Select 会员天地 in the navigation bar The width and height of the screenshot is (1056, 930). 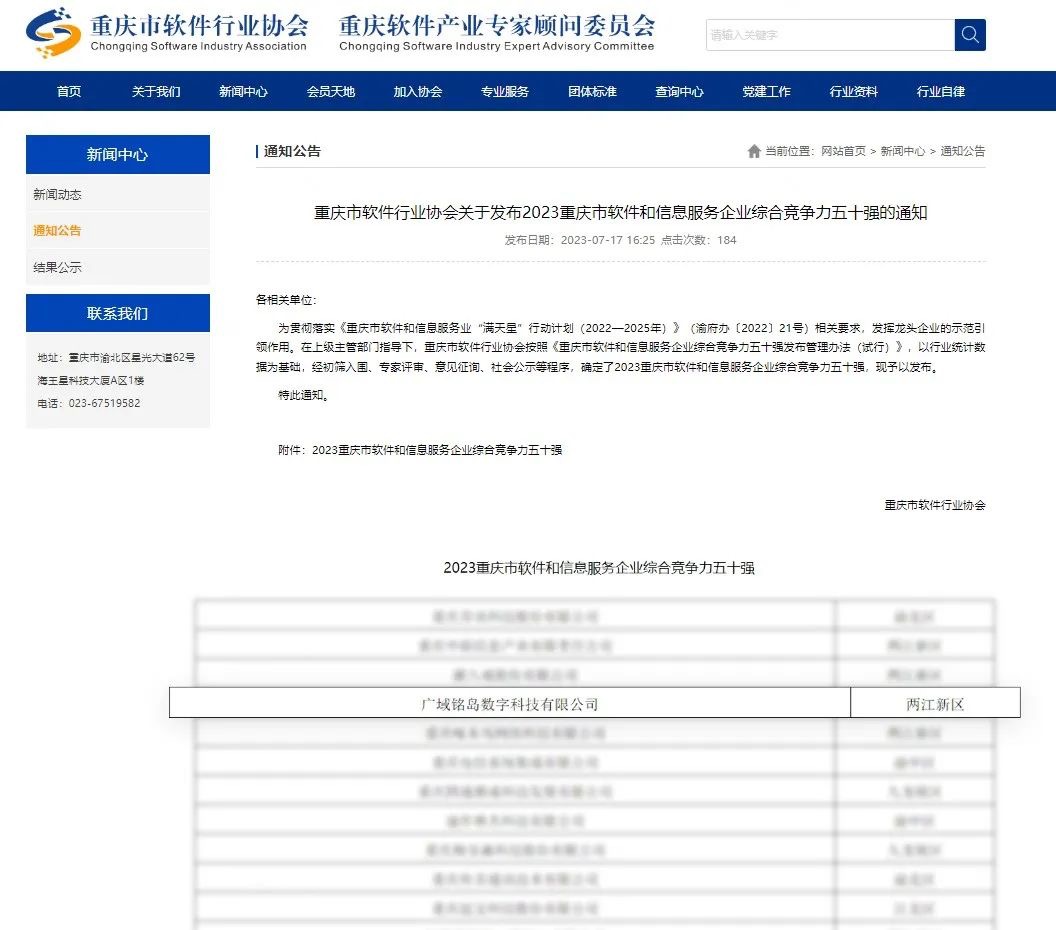tap(331, 91)
